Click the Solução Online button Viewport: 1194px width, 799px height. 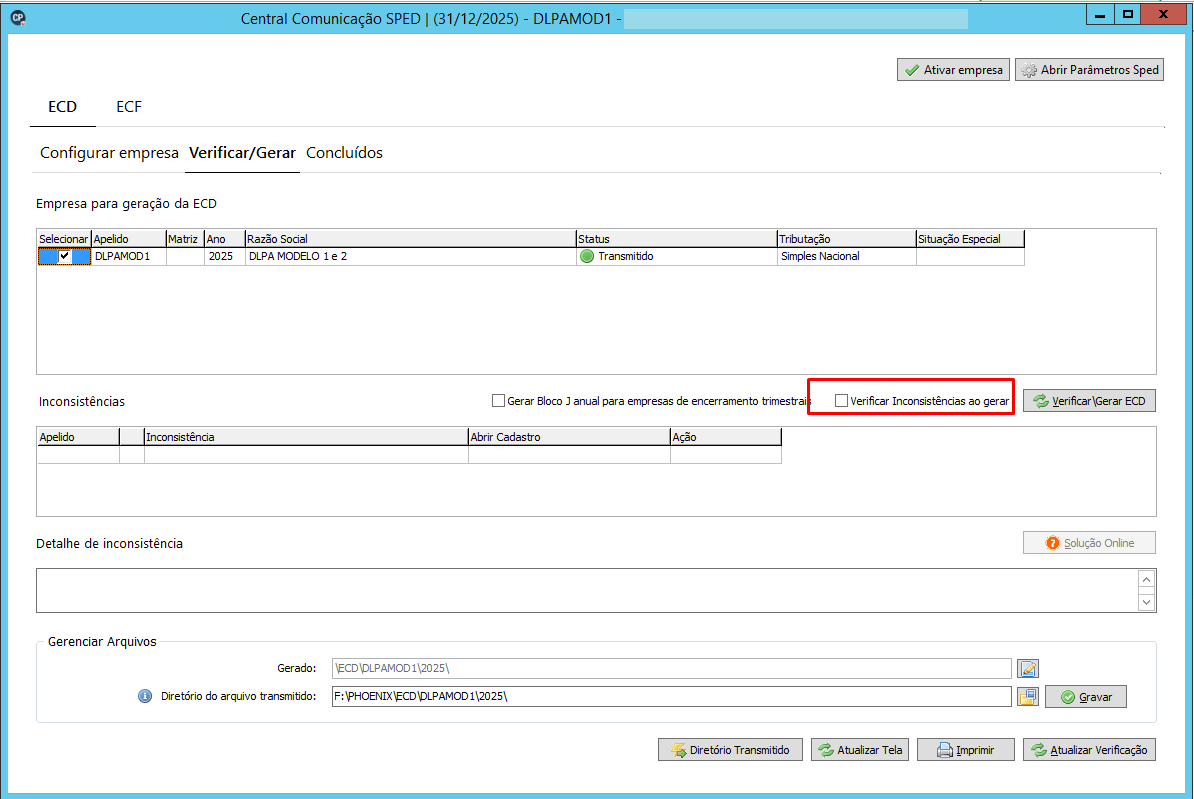coord(1089,543)
